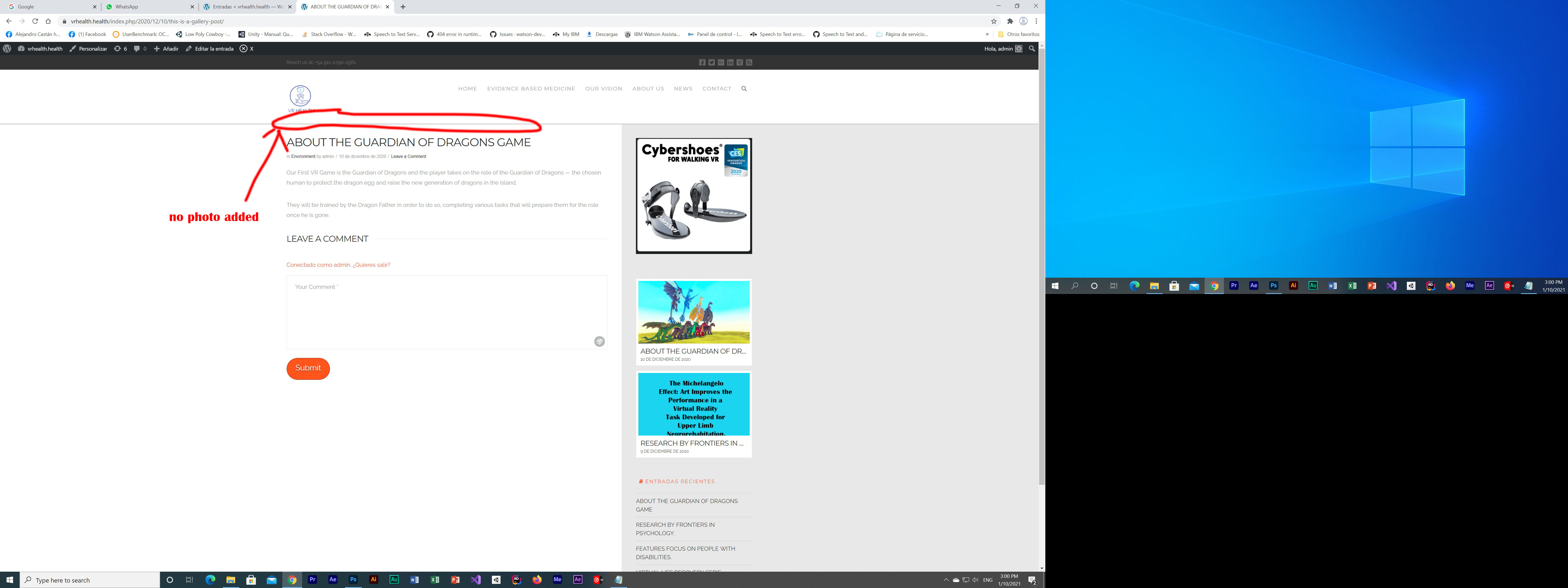The image size is (1568, 588).
Task: Open the Xing social icon in the site header
Action: point(740,63)
